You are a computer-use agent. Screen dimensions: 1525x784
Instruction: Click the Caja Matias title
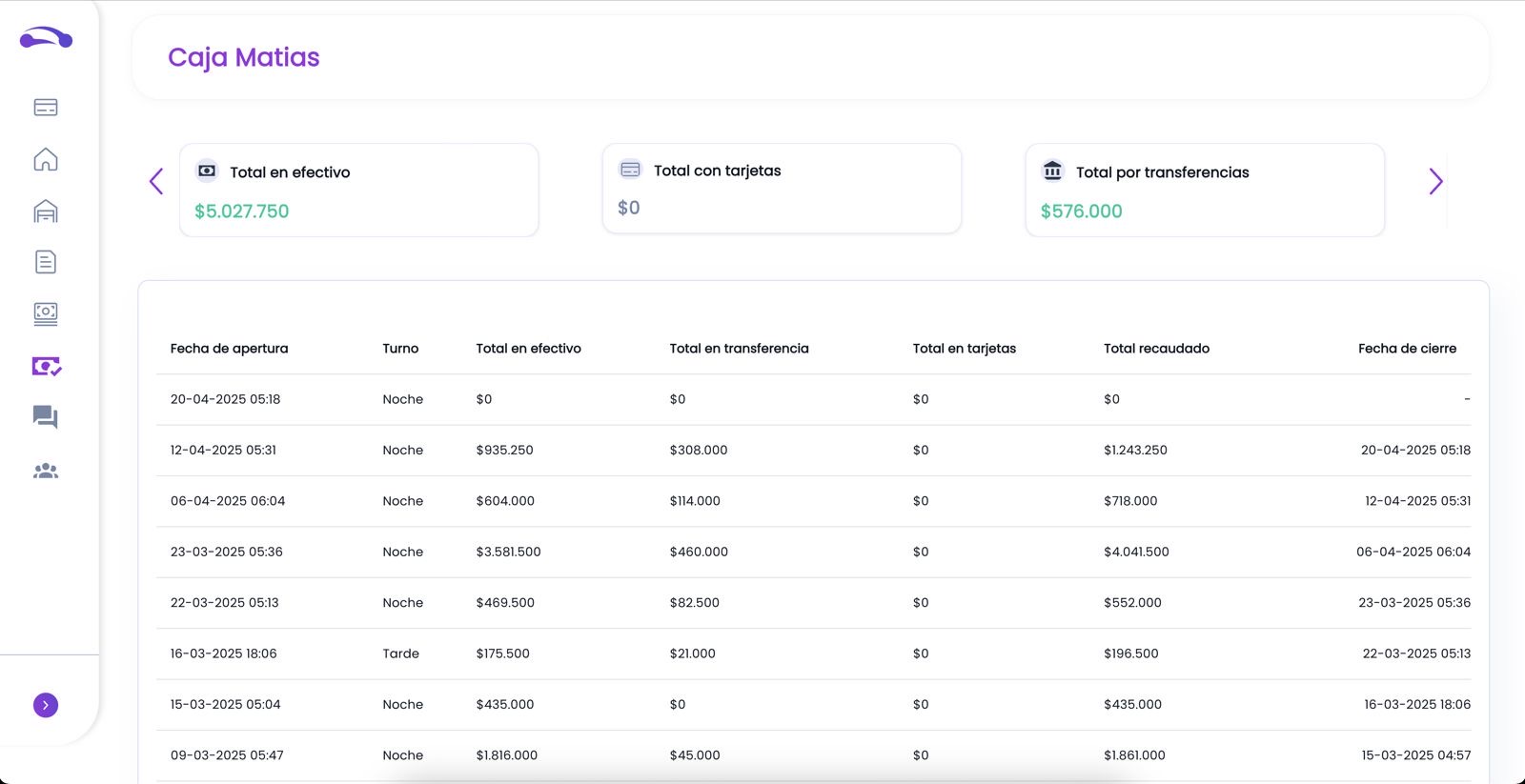(x=244, y=58)
